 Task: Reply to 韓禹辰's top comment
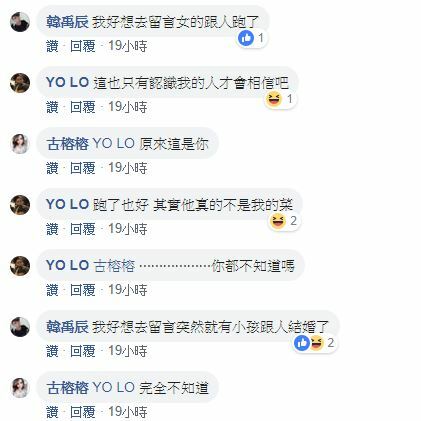click(x=83, y=46)
